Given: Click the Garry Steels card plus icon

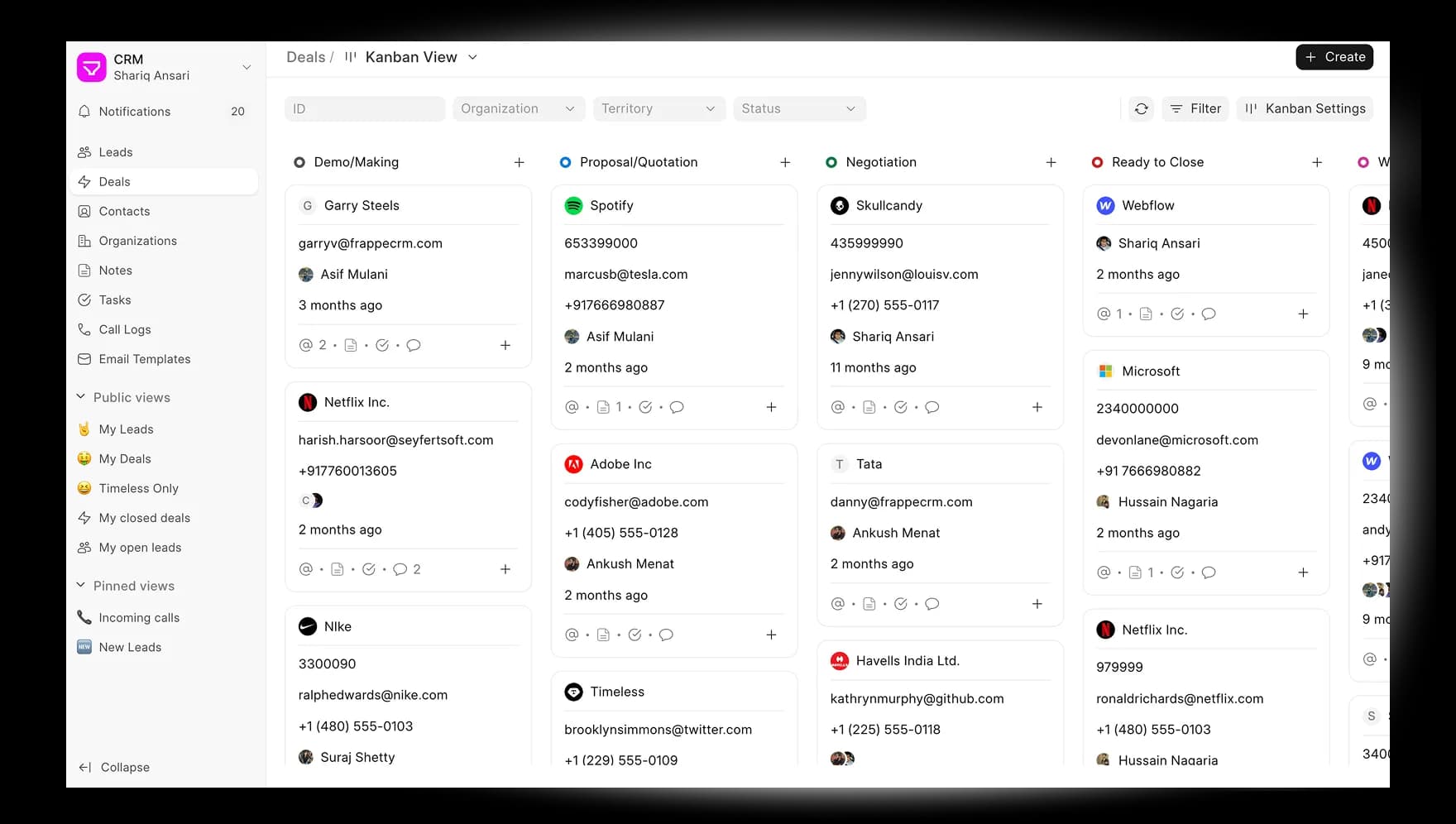Looking at the screenshot, I should (x=505, y=345).
